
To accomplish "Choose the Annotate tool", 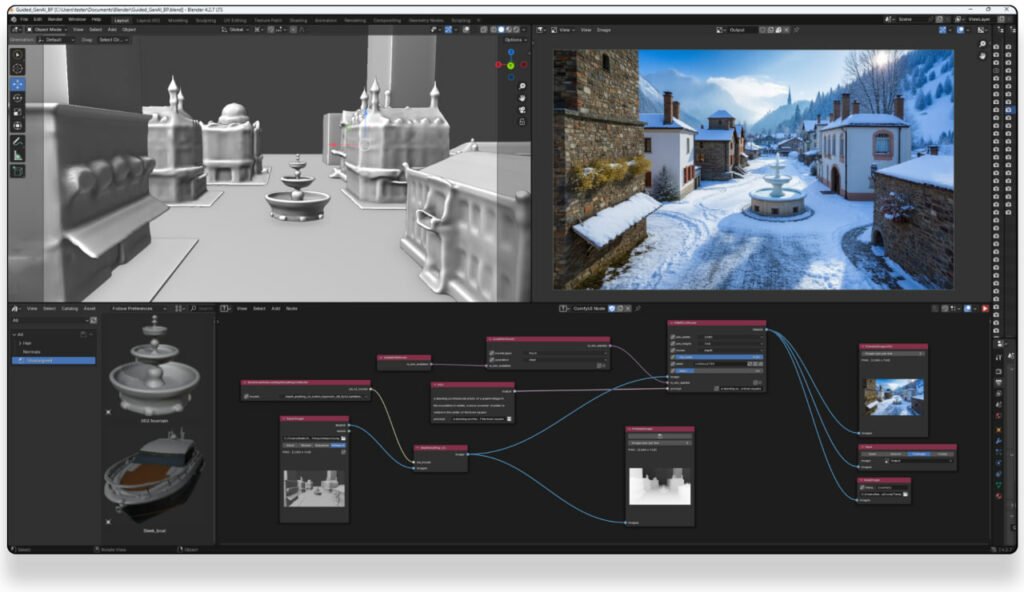I will 18,142.
